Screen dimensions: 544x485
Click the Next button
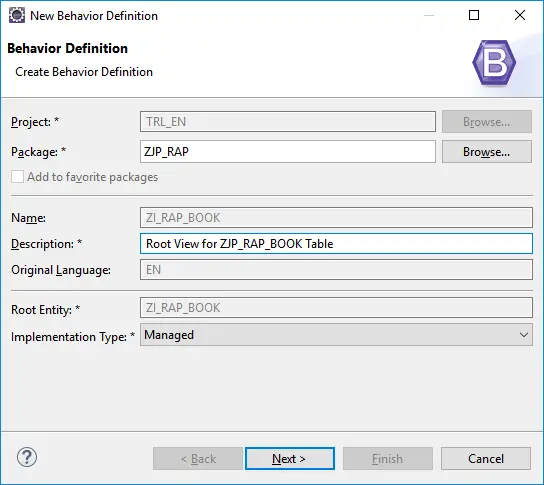click(x=290, y=459)
